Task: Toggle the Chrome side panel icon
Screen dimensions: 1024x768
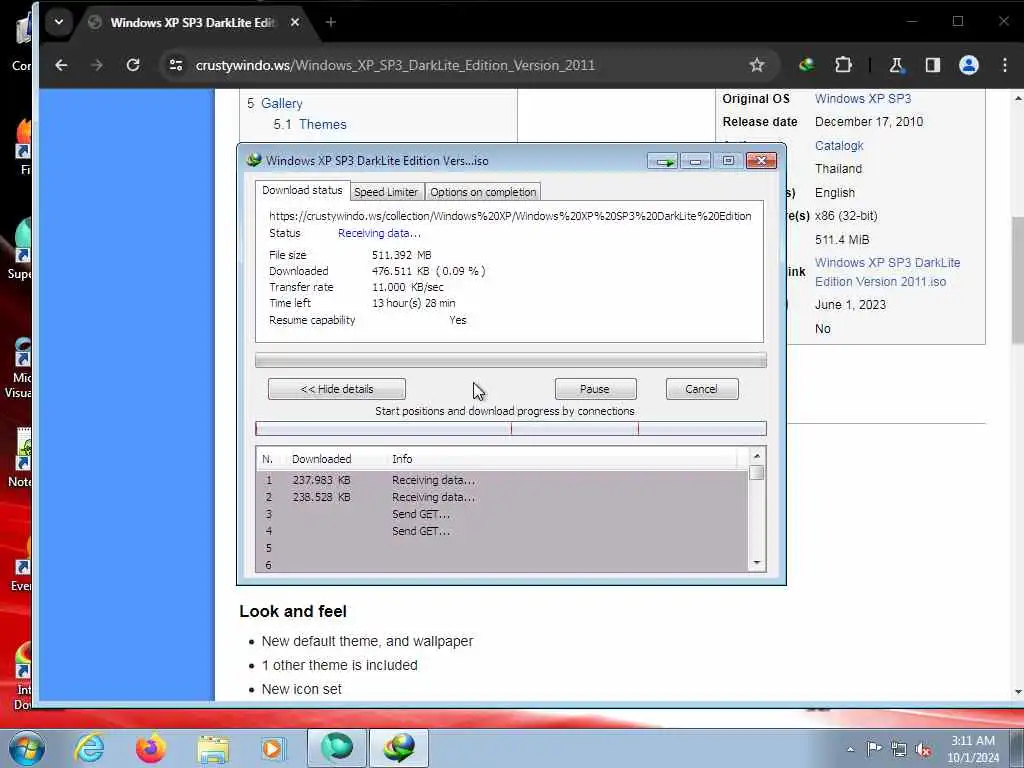Action: tap(933, 65)
